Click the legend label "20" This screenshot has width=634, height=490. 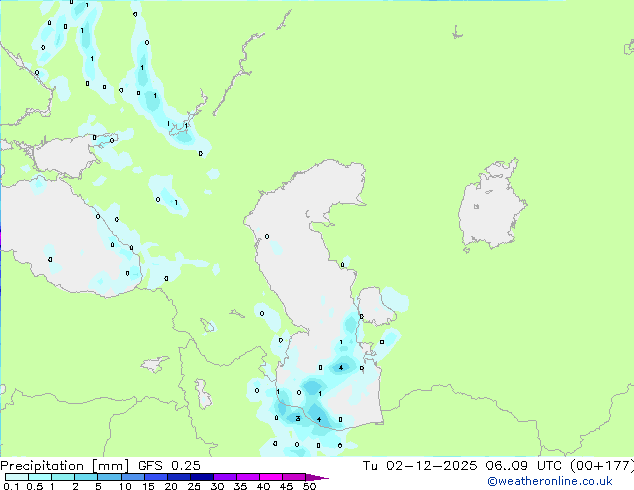(171, 486)
